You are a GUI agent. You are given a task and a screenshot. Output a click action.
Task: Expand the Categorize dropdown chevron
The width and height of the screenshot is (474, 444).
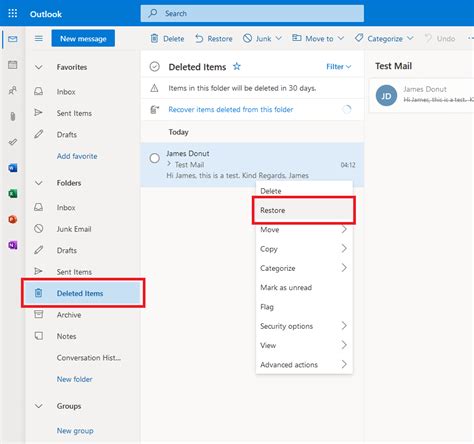[410, 38]
